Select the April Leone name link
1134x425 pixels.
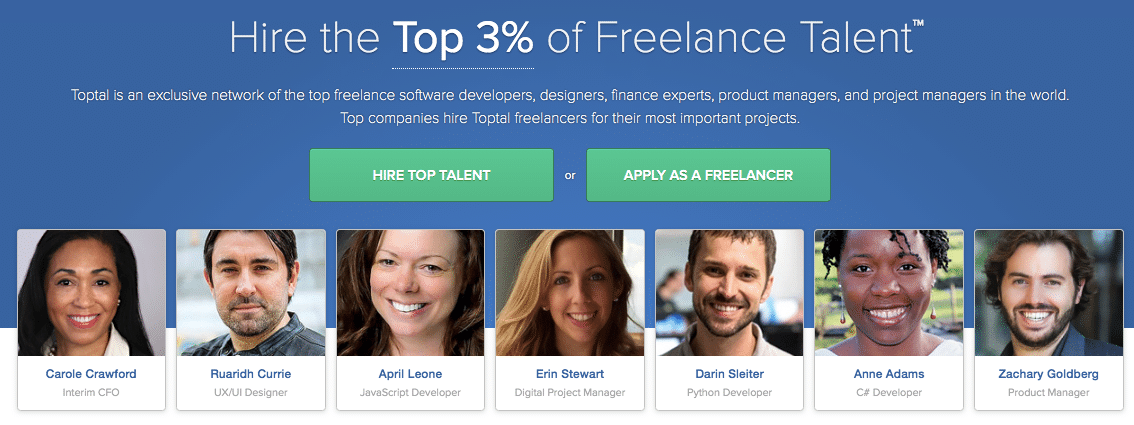(410, 374)
